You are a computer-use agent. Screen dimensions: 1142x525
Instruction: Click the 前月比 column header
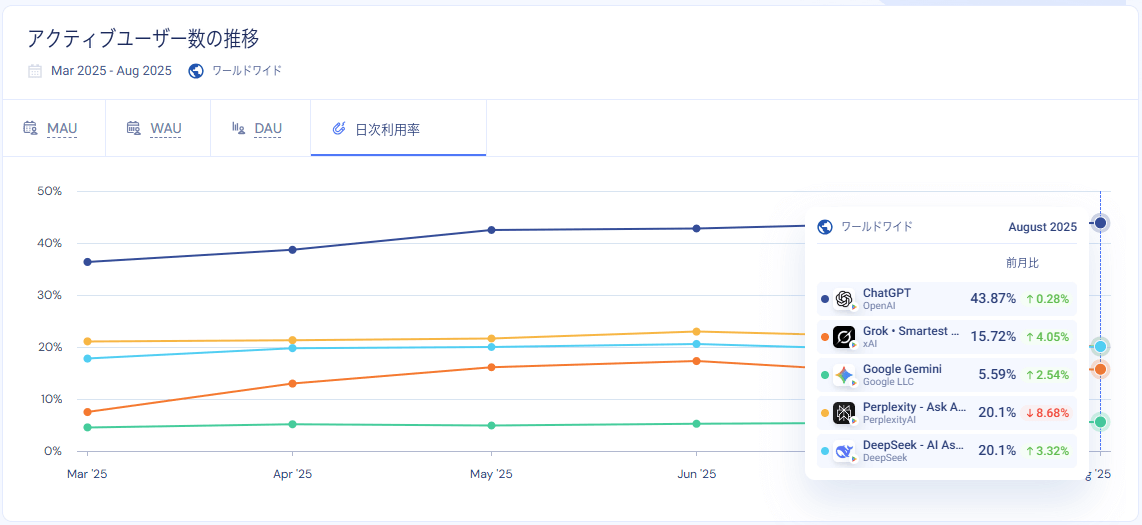pyautogui.click(x=1023, y=263)
